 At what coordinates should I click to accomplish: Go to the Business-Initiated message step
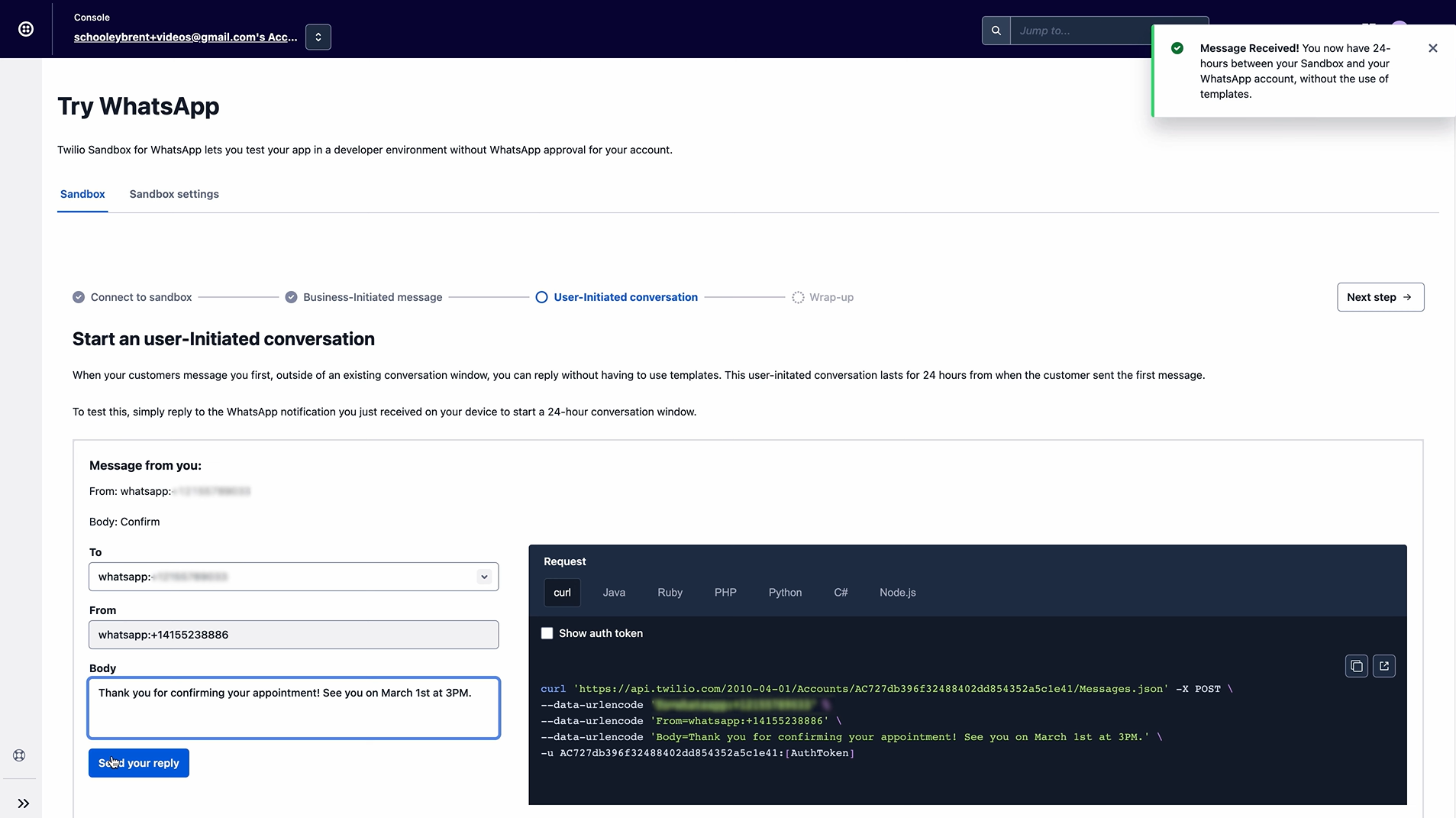[x=373, y=297]
